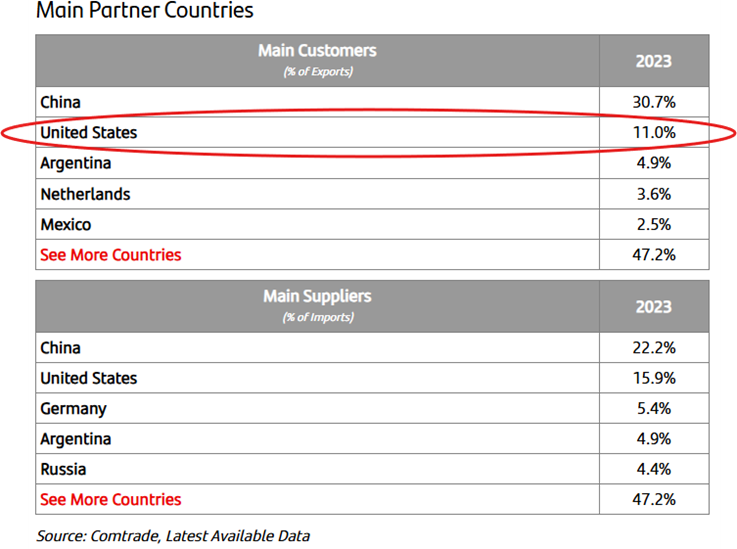
Task: Click the 22.2% import share value
Action: [653, 348]
